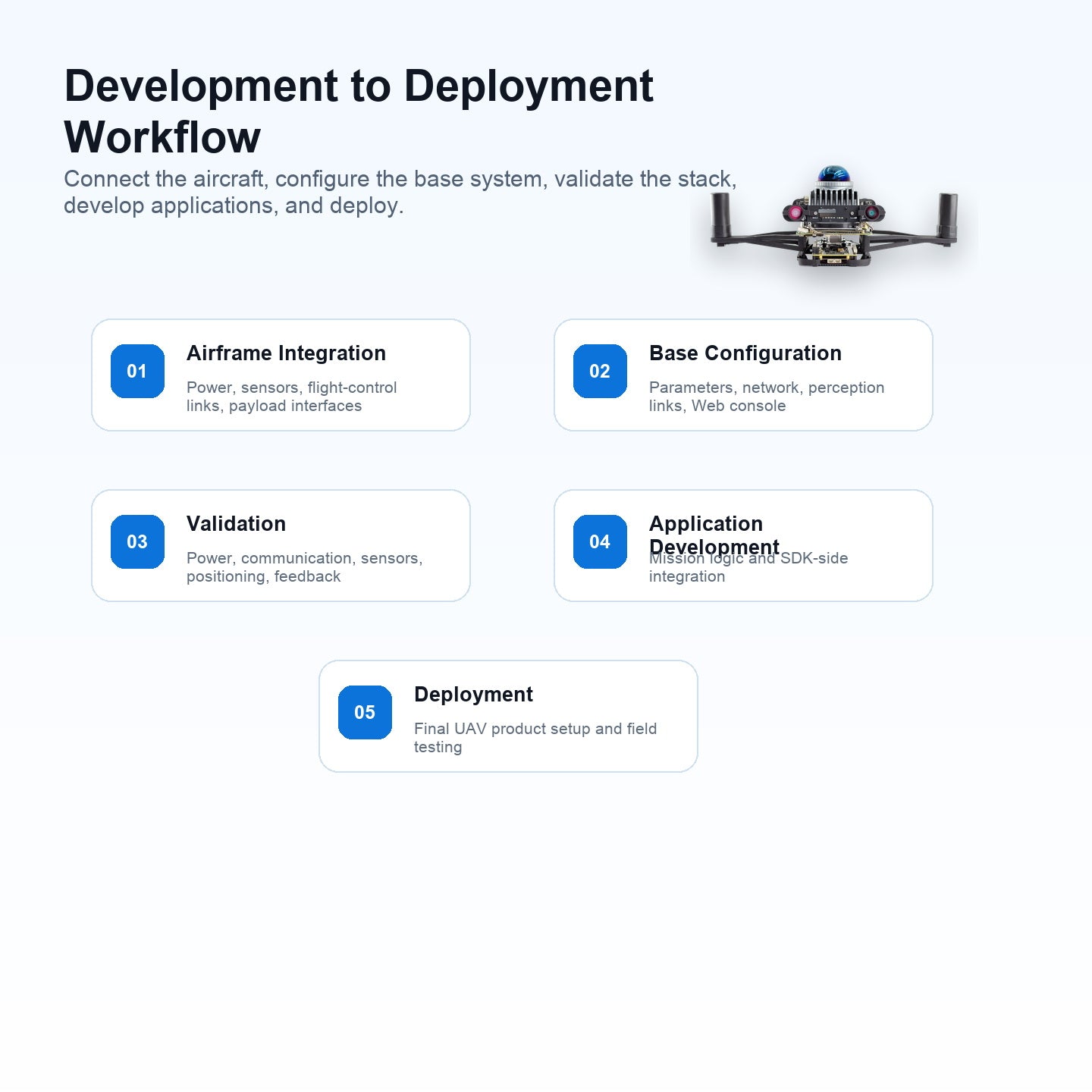Click the 'Connect the aircraft' subtitle text
The image size is (1092, 1092).
(400, 192)
